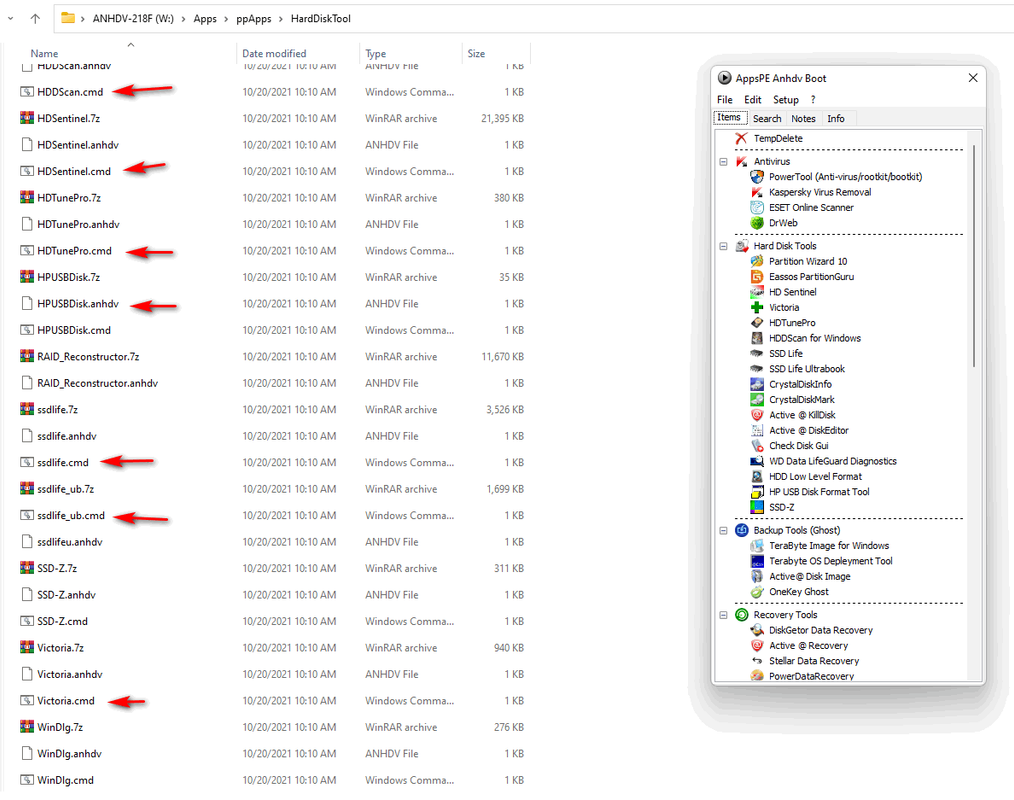Expand breadcrumb chevron after ppApps
This screenshot has height=800, width=1014.
(281, 19)
